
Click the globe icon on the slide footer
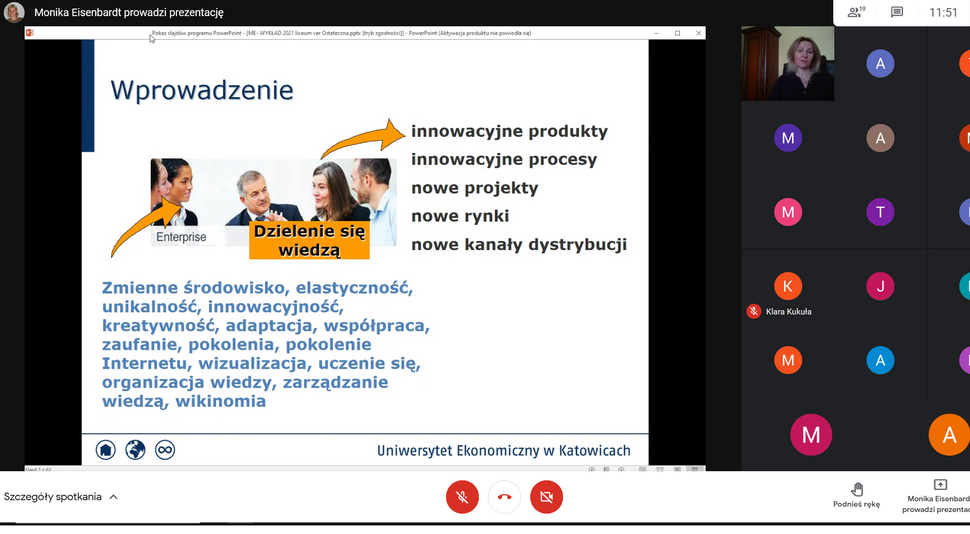point(135,450)
